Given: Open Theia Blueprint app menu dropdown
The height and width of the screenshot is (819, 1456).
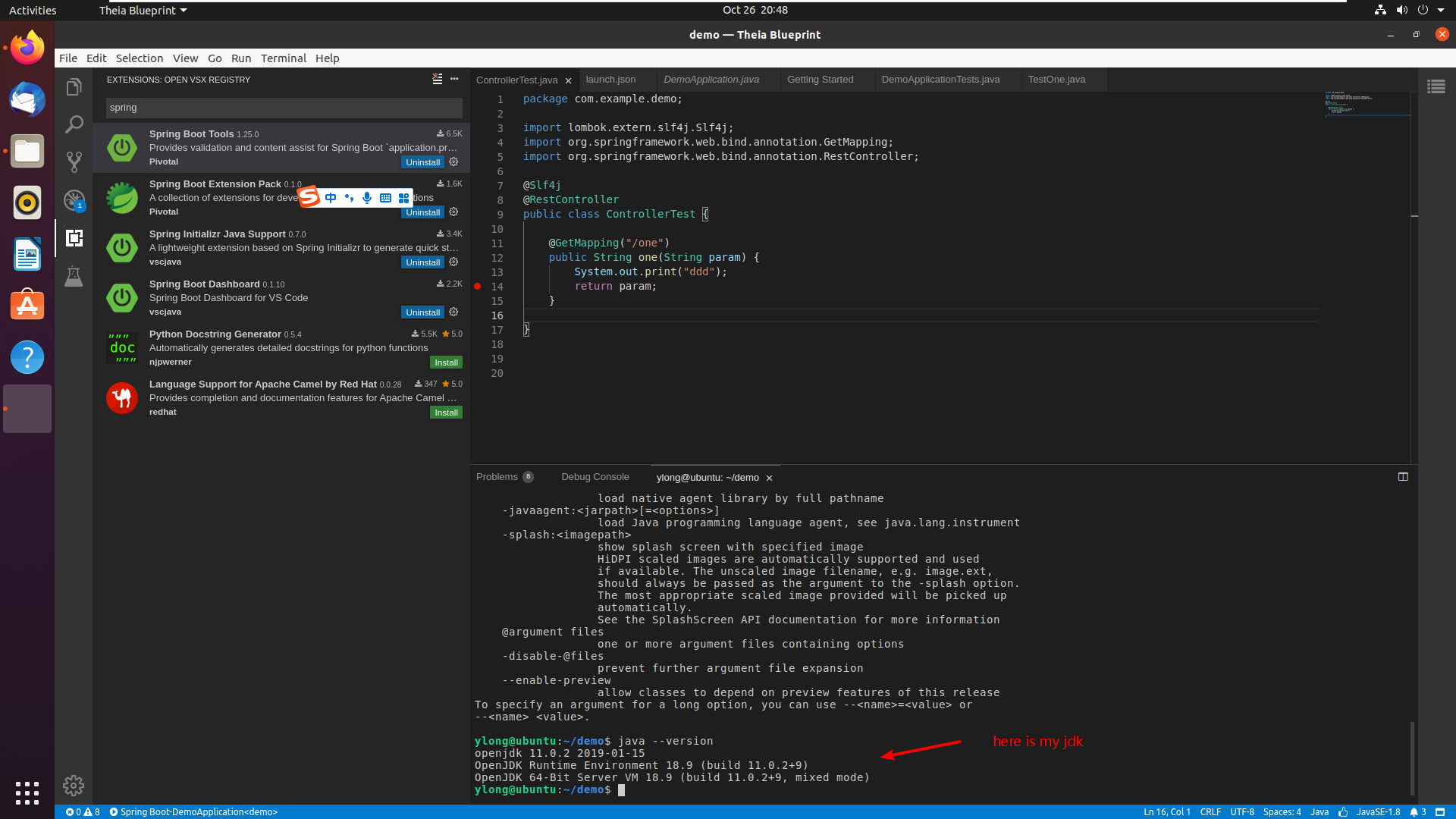Looking at the screenshot, I should click(143, 11).
